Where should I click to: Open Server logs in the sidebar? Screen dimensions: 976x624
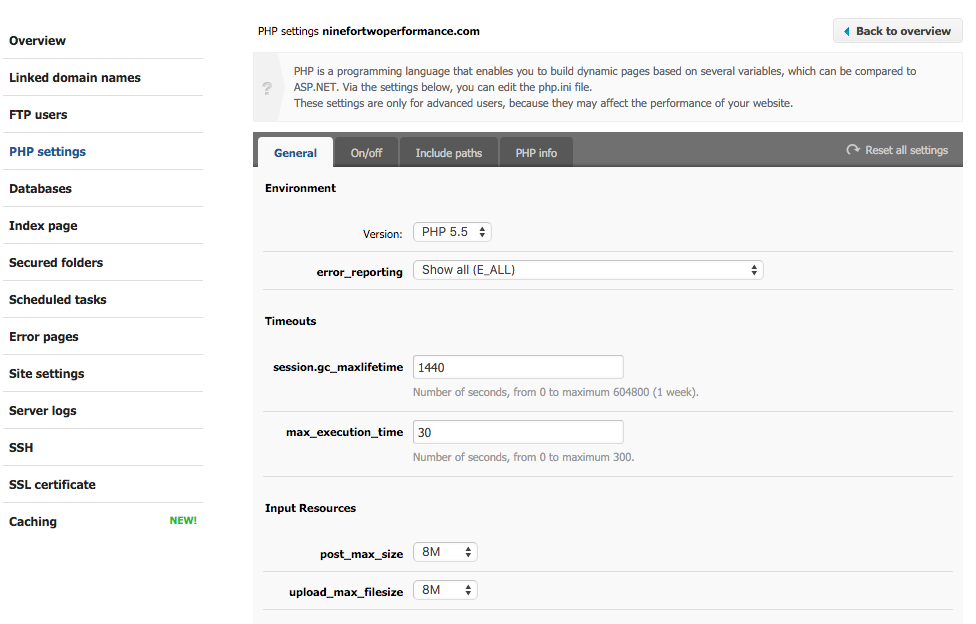coord(42,410)
